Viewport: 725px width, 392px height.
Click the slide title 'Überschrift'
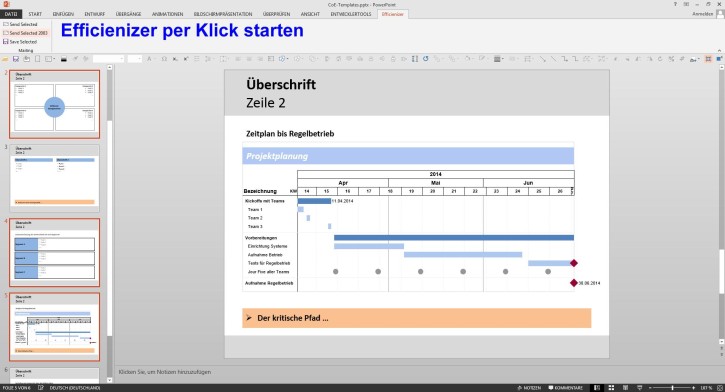click(x=281, y=85)
